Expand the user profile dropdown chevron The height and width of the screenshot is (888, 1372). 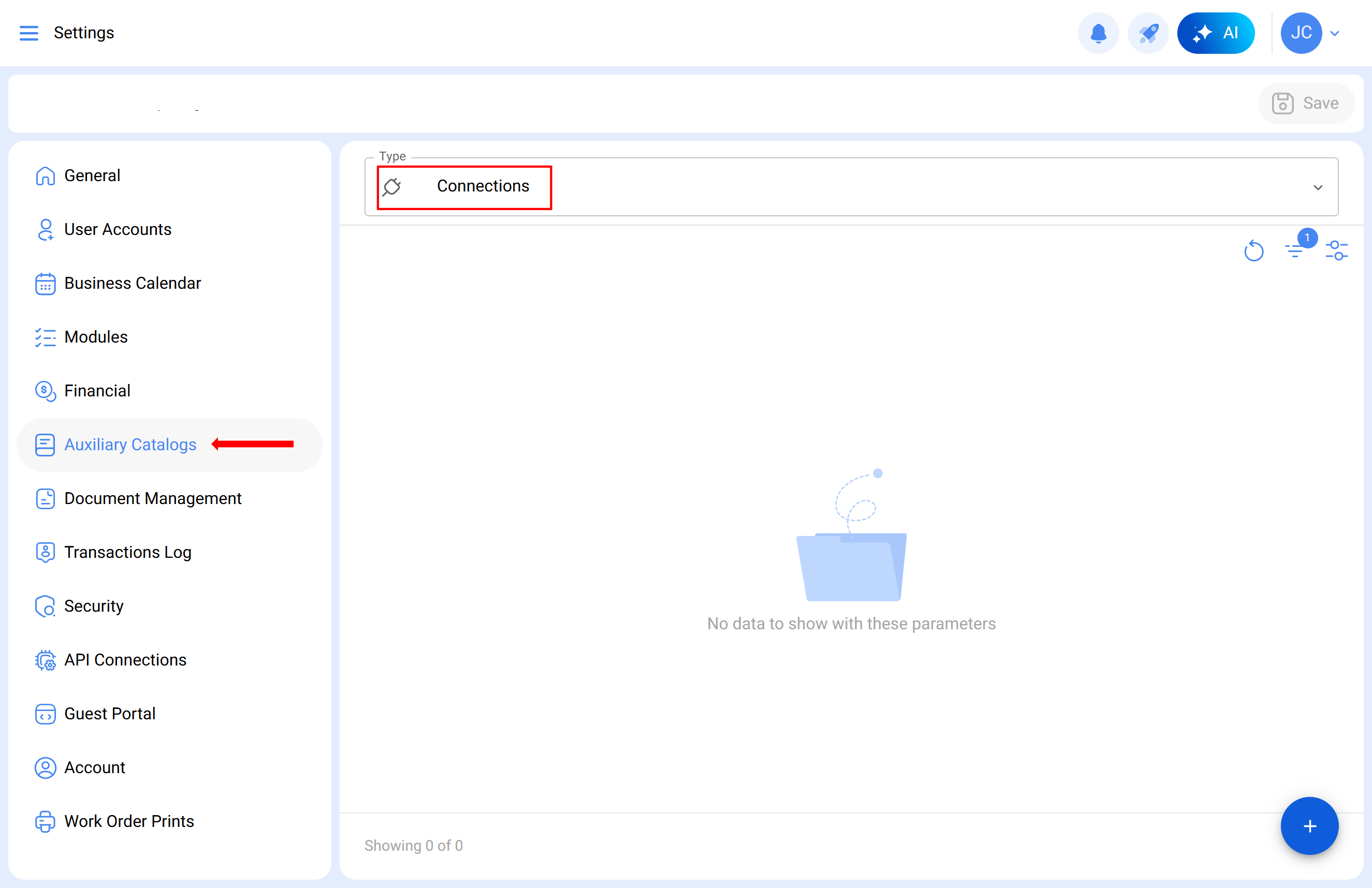click(x=1335, y=34)
